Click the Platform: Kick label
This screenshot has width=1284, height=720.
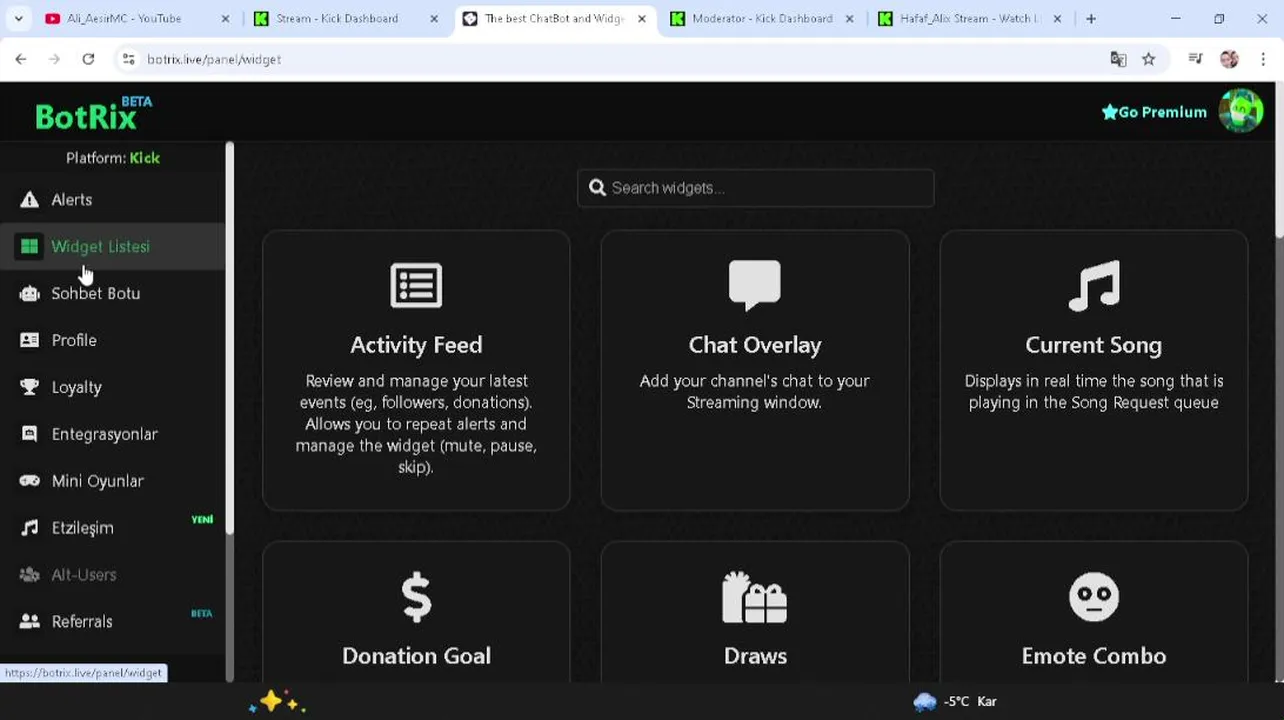pyautogui.click(x=113, y=158)
